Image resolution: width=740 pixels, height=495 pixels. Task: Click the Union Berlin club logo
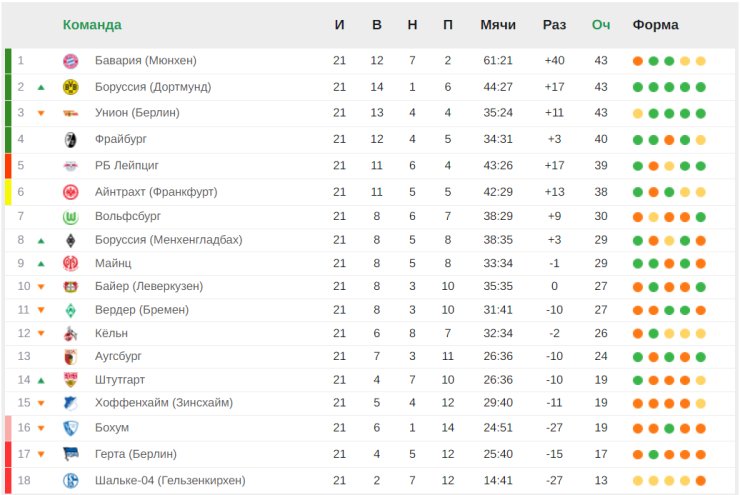click(x=70, y=113)
